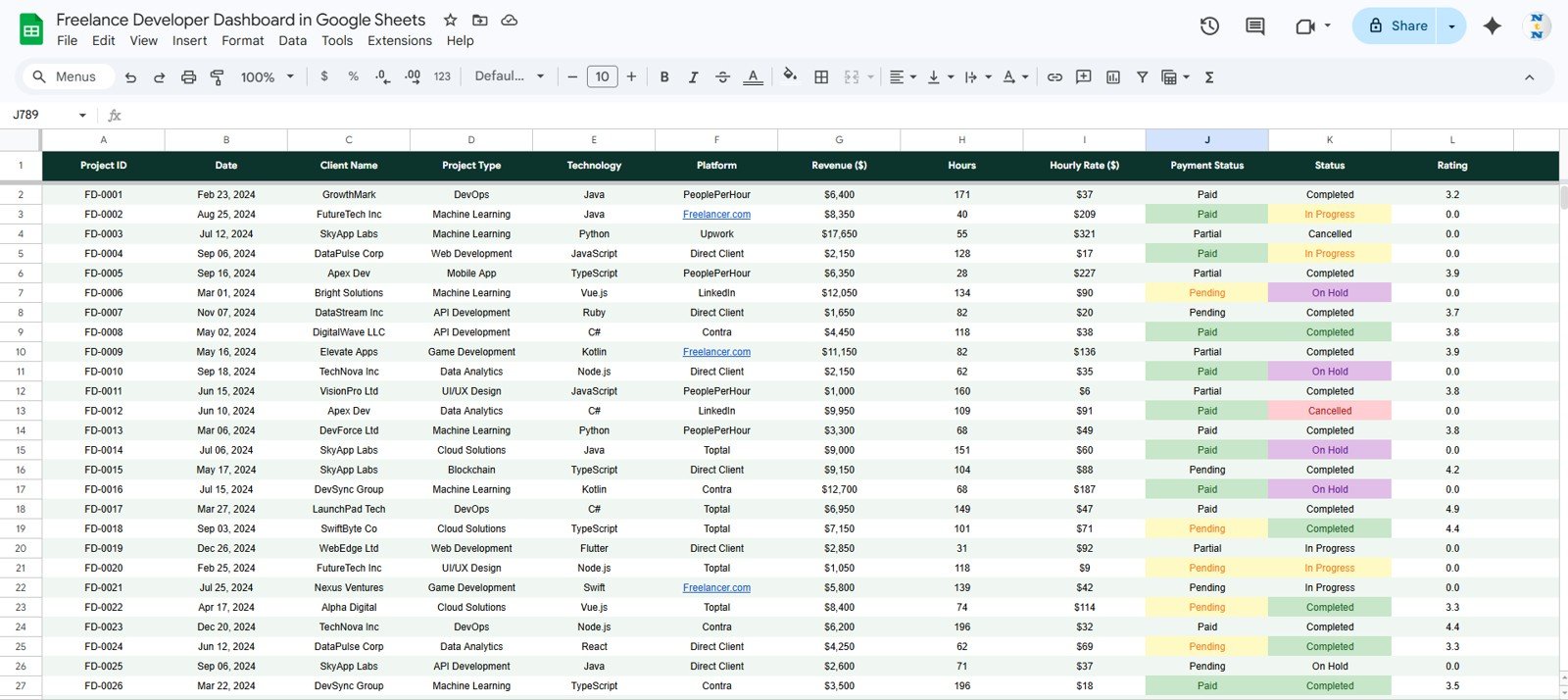
Task: Click the Merge cells icon
Action: click(852, 77)
